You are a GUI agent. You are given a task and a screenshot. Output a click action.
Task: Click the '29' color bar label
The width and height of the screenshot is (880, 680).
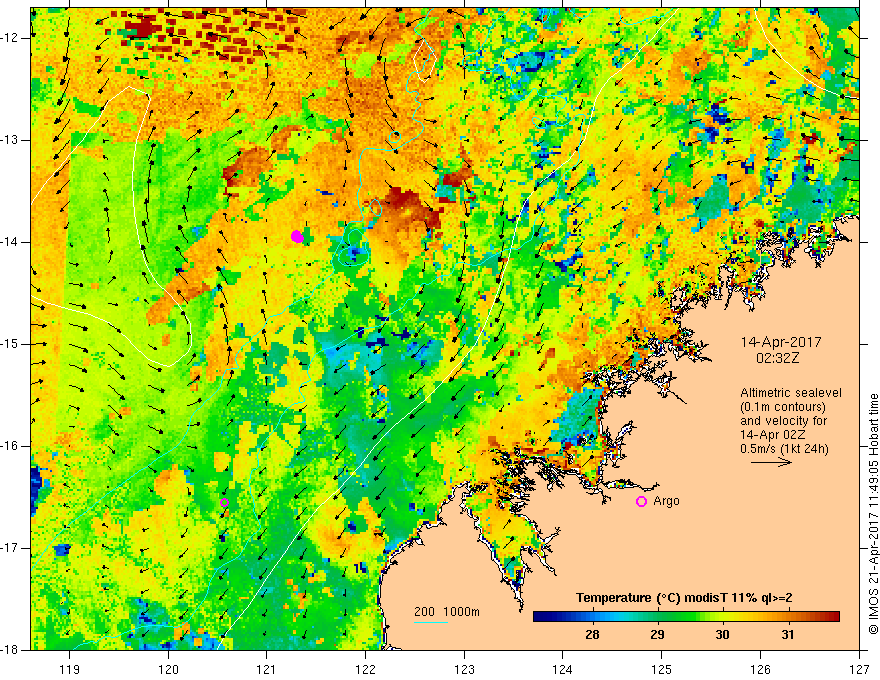[x=657, y=635]
